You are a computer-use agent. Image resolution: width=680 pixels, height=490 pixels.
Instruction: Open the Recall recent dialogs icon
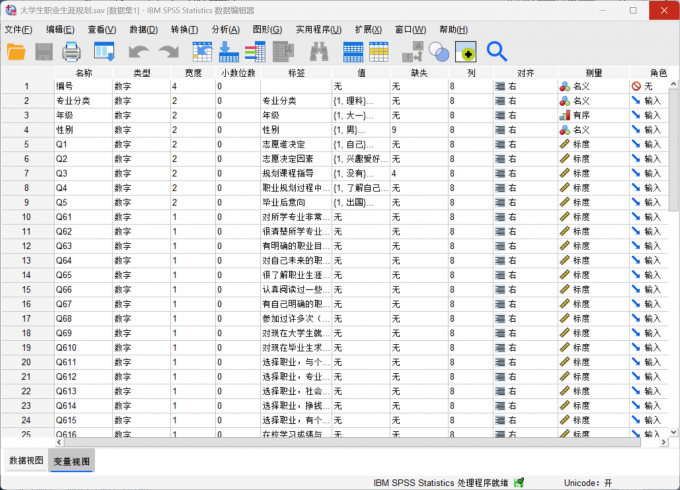(x=104, y=52)
